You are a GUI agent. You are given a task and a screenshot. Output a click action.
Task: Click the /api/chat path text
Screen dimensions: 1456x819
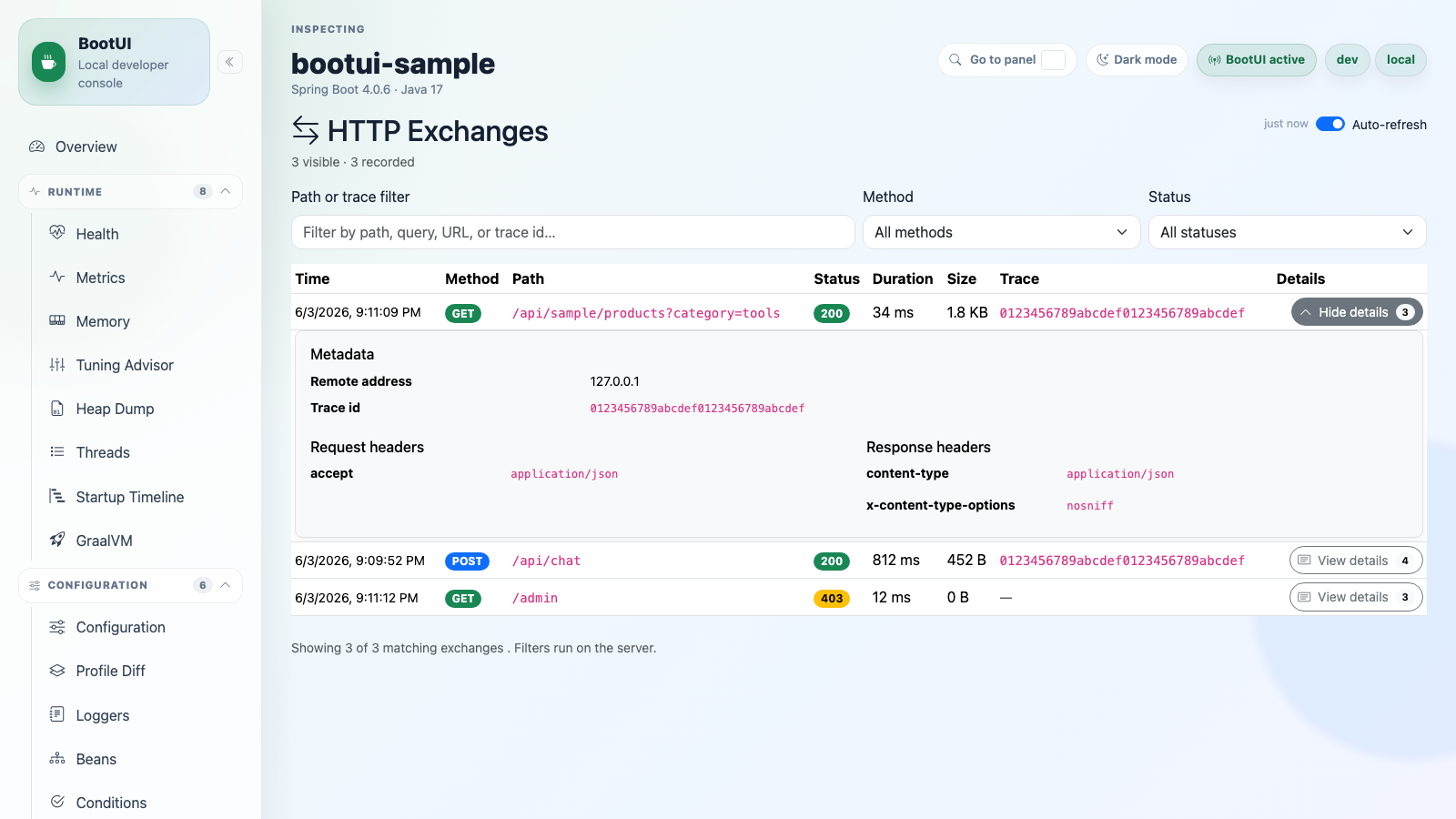(x=546, y=561)
